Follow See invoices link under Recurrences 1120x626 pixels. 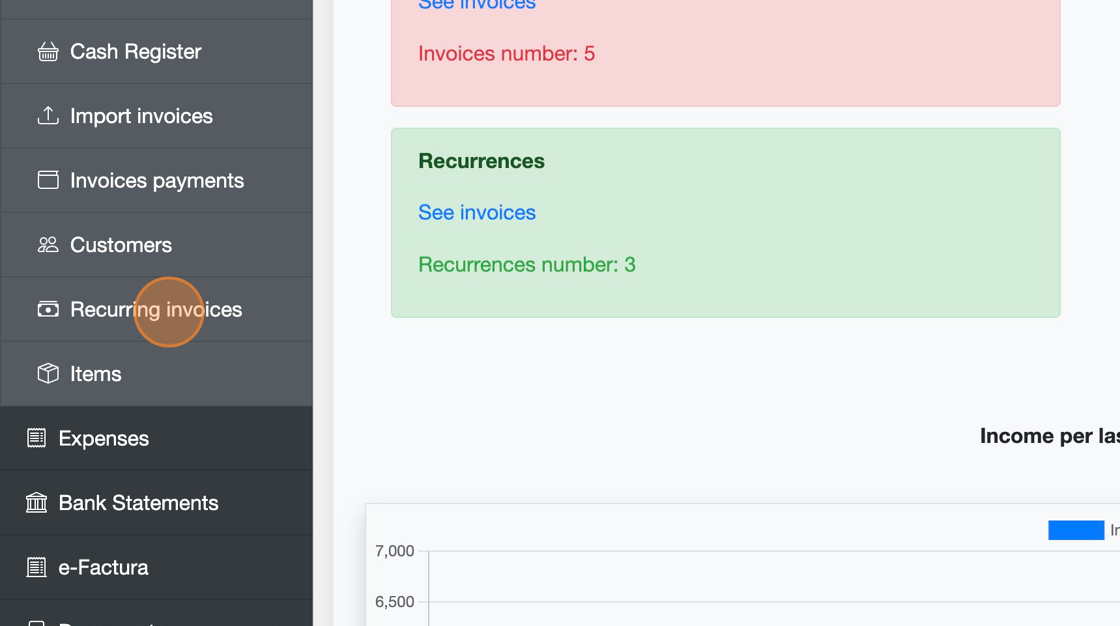(x=477, y=212)
